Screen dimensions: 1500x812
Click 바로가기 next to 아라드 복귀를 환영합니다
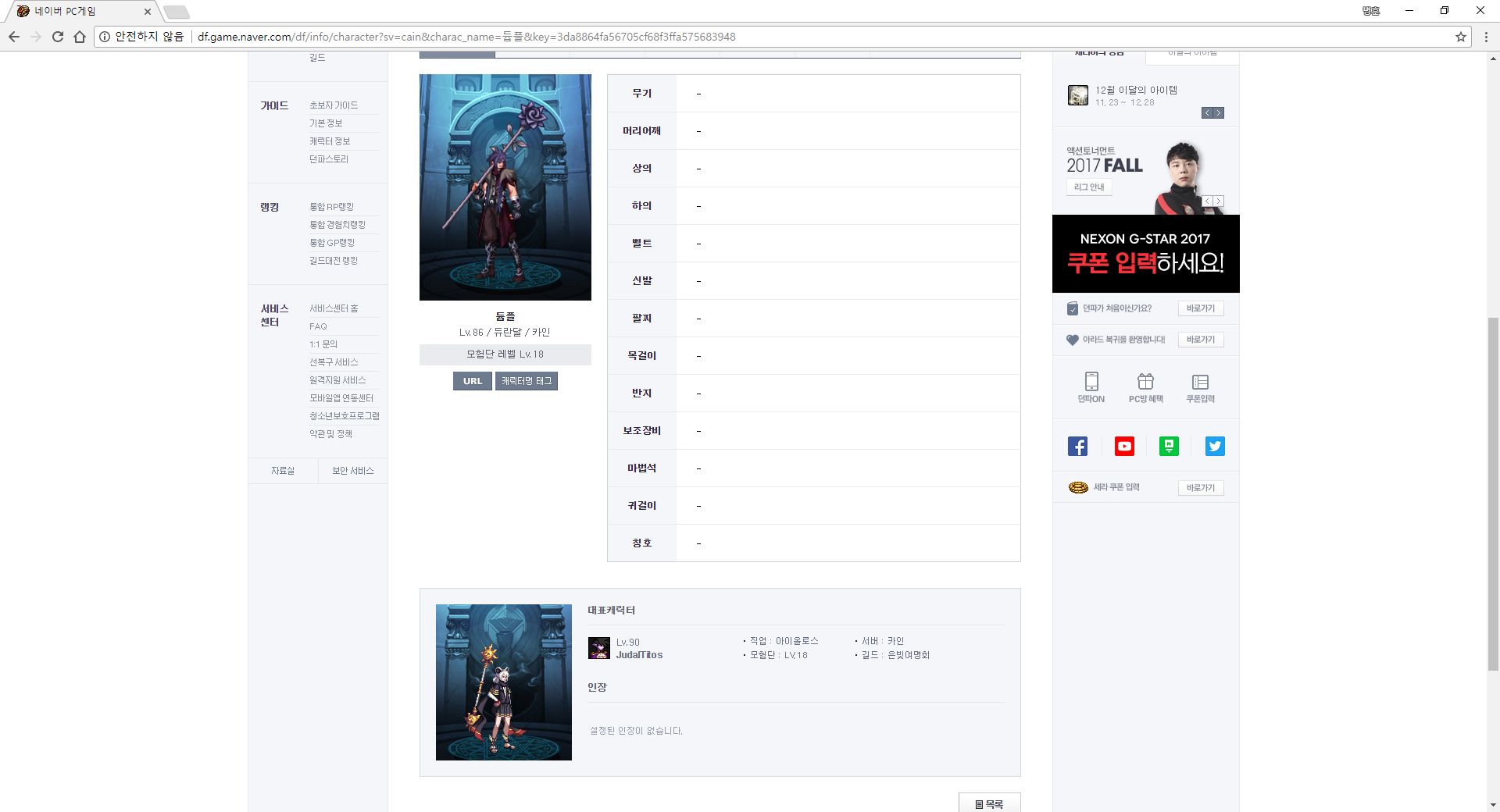1201,340
